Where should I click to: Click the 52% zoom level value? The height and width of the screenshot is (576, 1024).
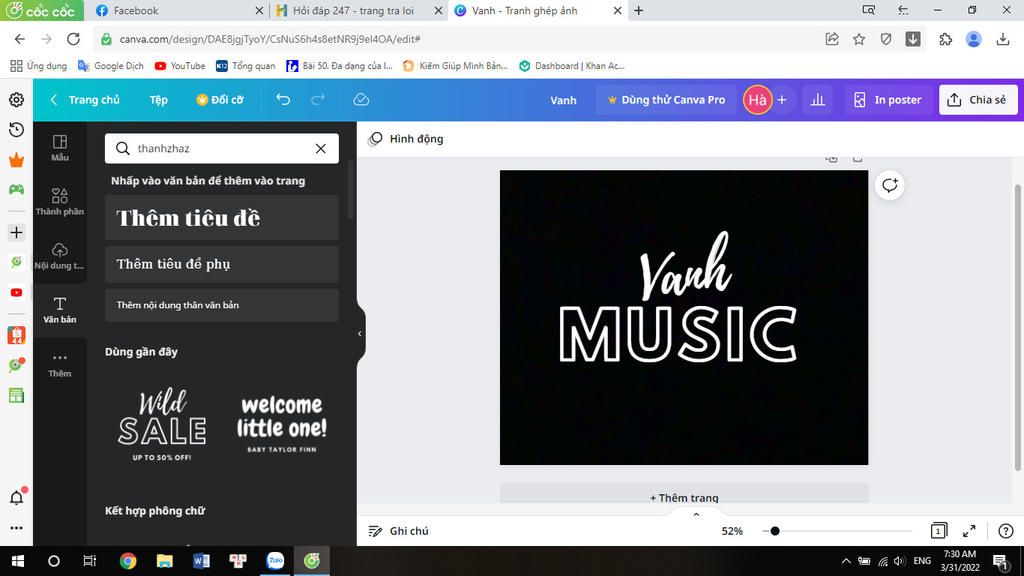point(732,531)
